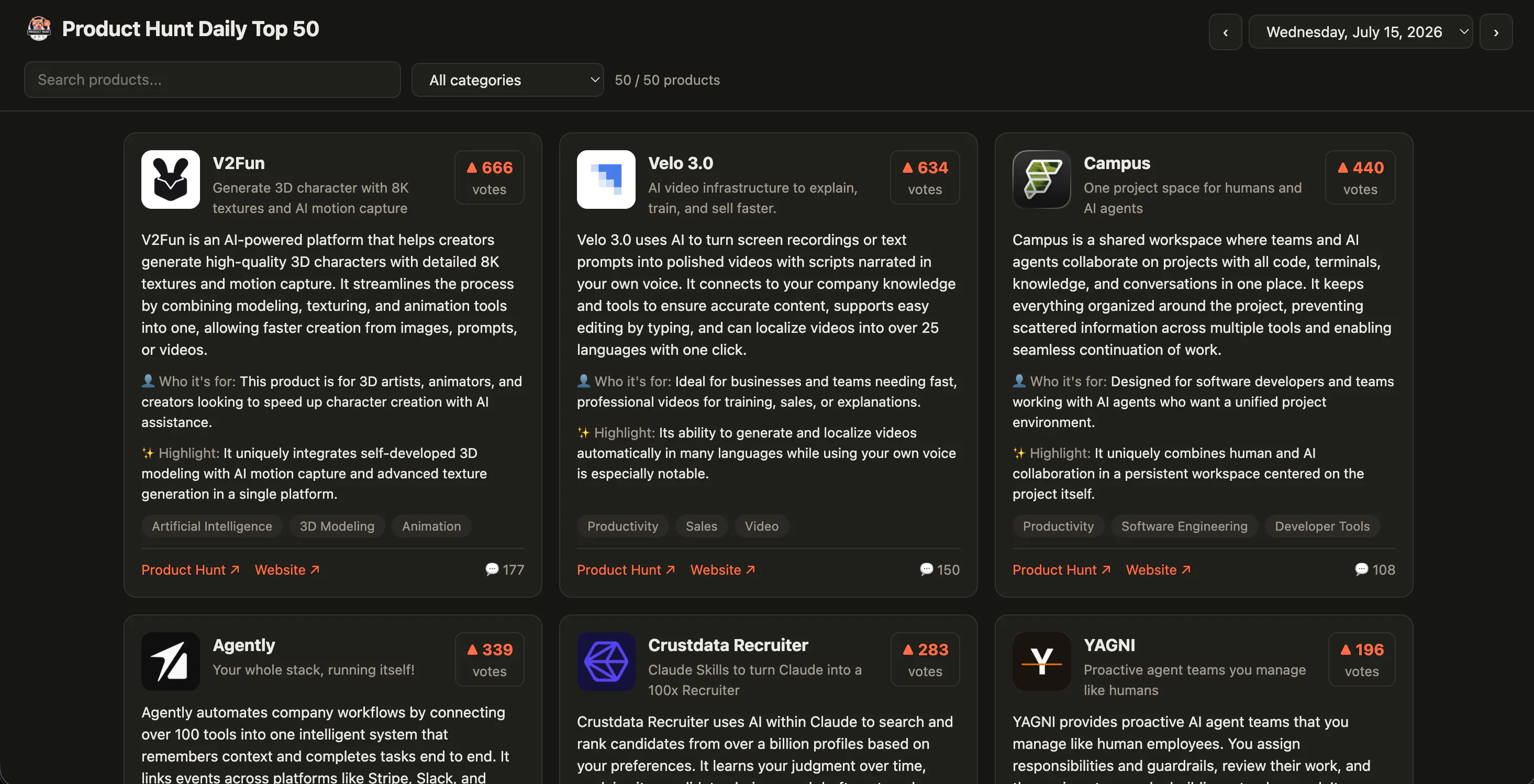Viewport: 1534px width, 784px height.
Task: Select the Animation tag
Action: (x=431, y=526)
